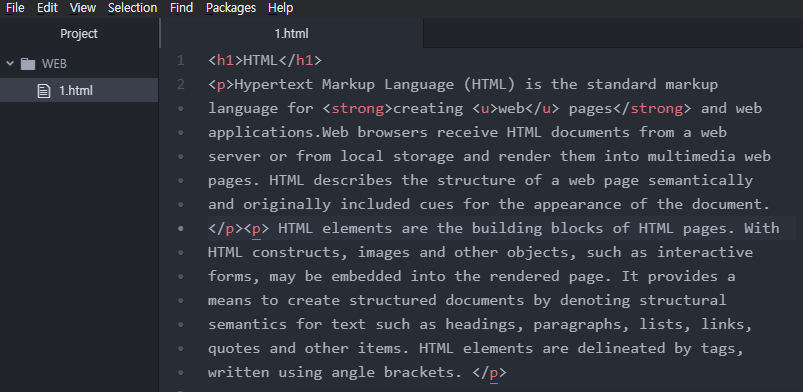Click the word originally
803x392 pixels.
pos(287,204)
